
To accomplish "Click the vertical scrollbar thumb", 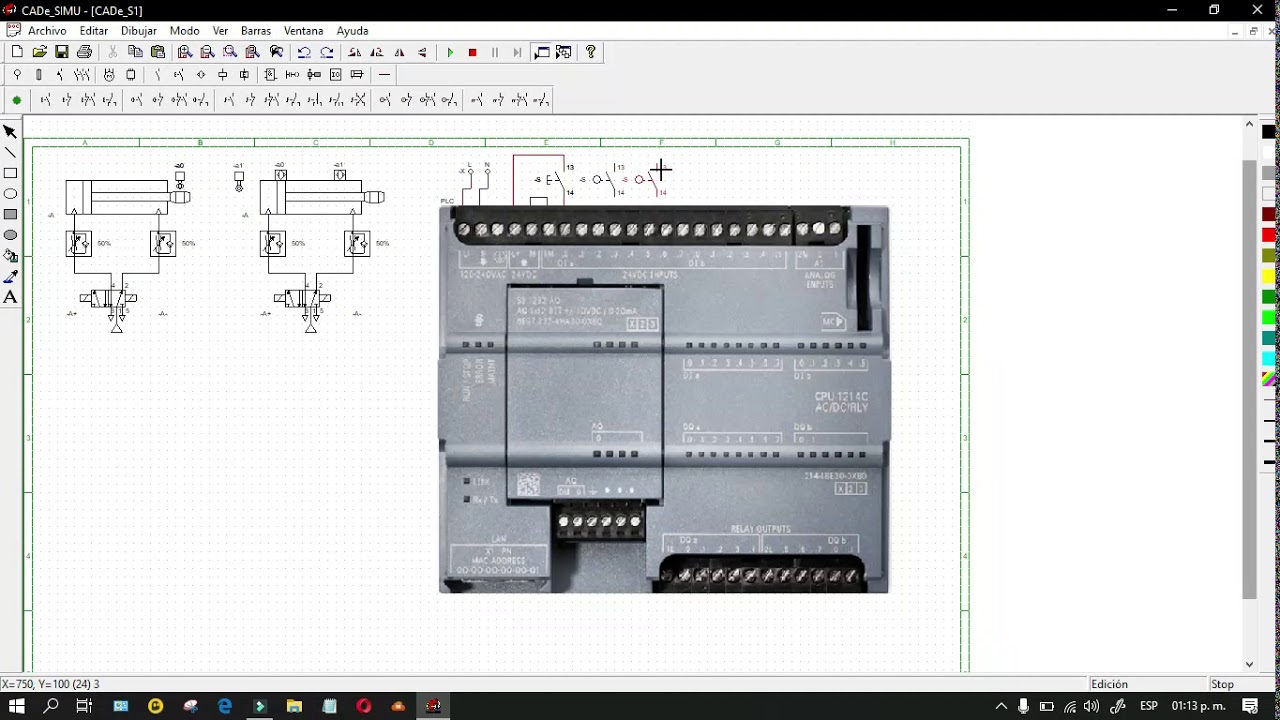I will click(x=1249, y=379).
